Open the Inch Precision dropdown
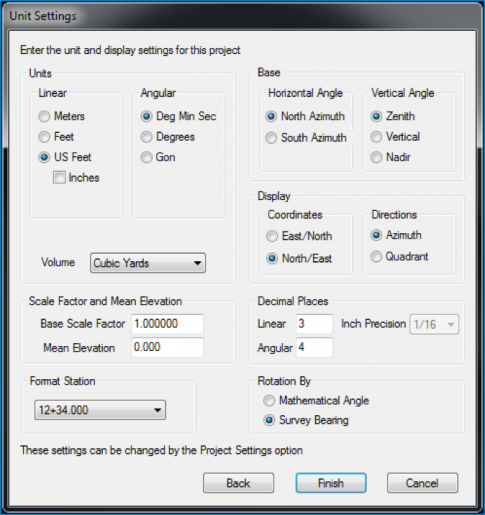 pyautogui.click(x=434, y=324)
